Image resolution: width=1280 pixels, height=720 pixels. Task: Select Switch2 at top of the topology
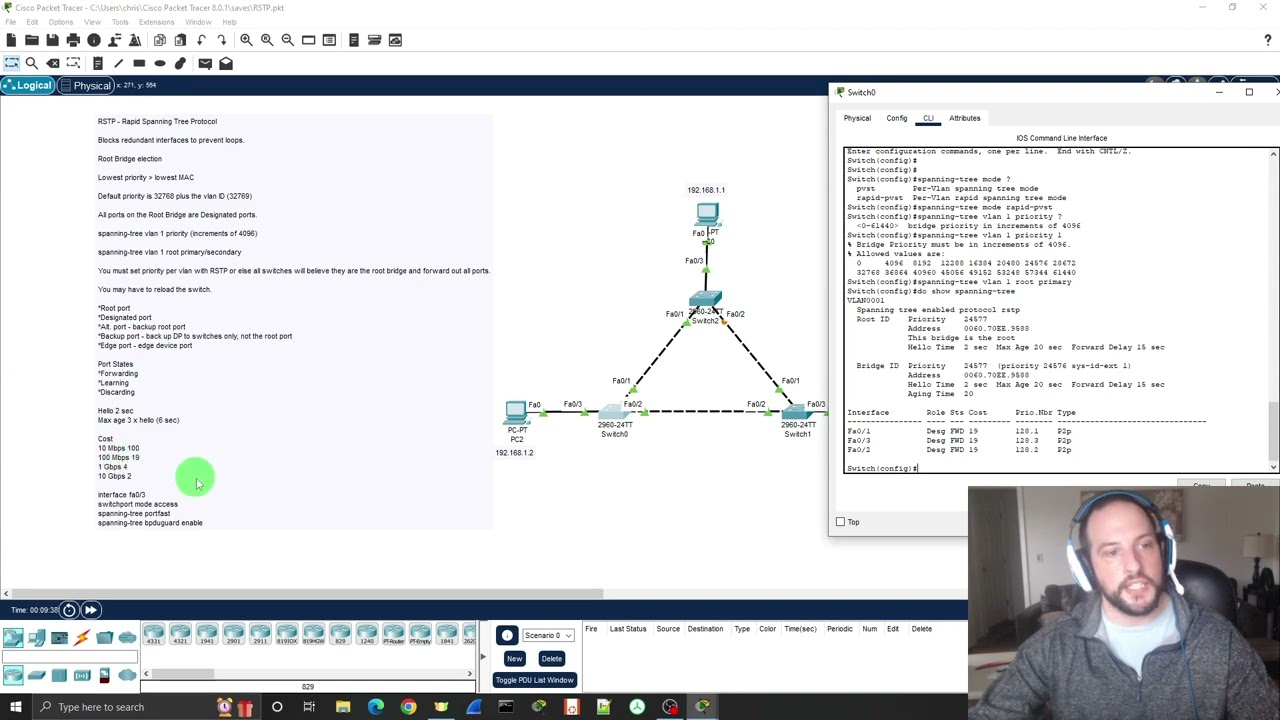pos(705,300)
